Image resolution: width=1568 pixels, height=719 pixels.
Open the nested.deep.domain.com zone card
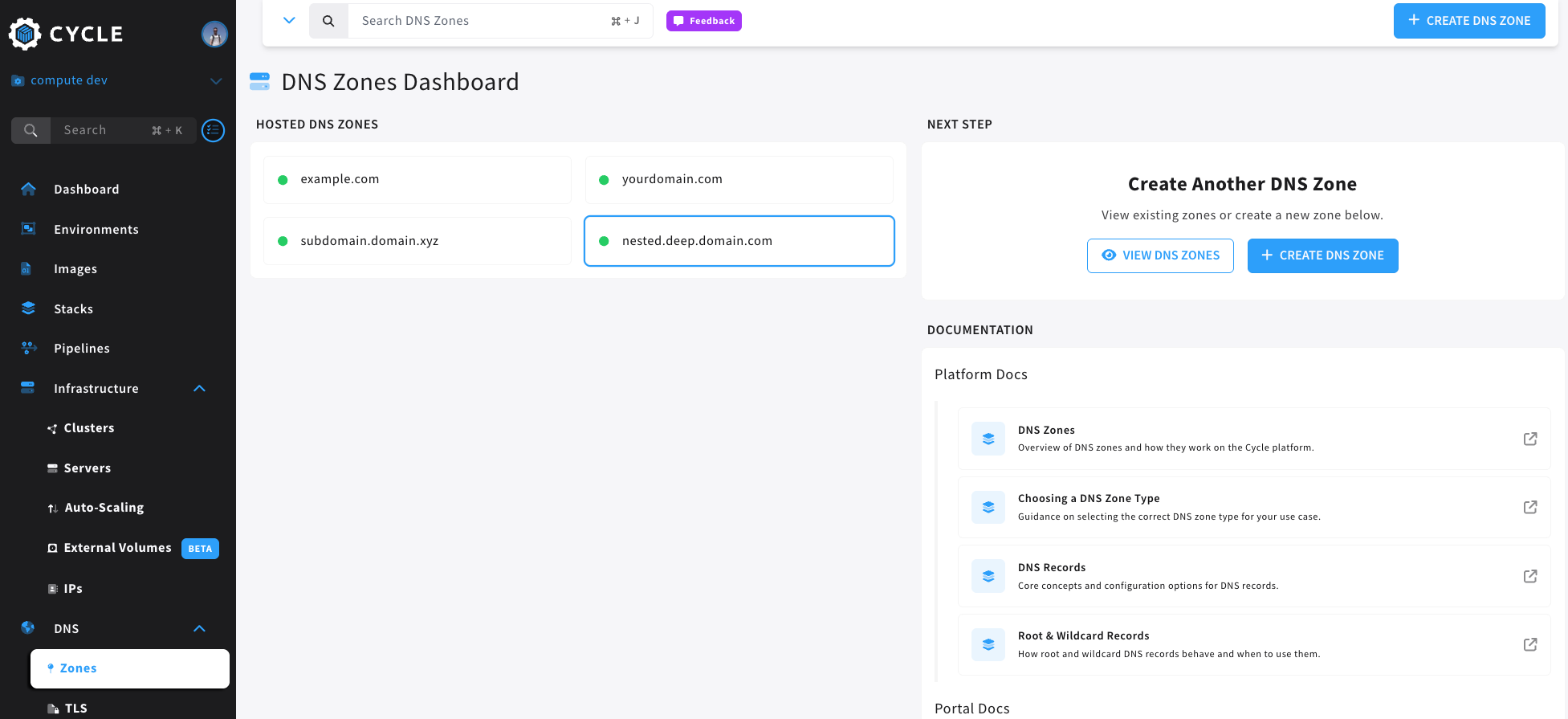(x=739, y=241)
